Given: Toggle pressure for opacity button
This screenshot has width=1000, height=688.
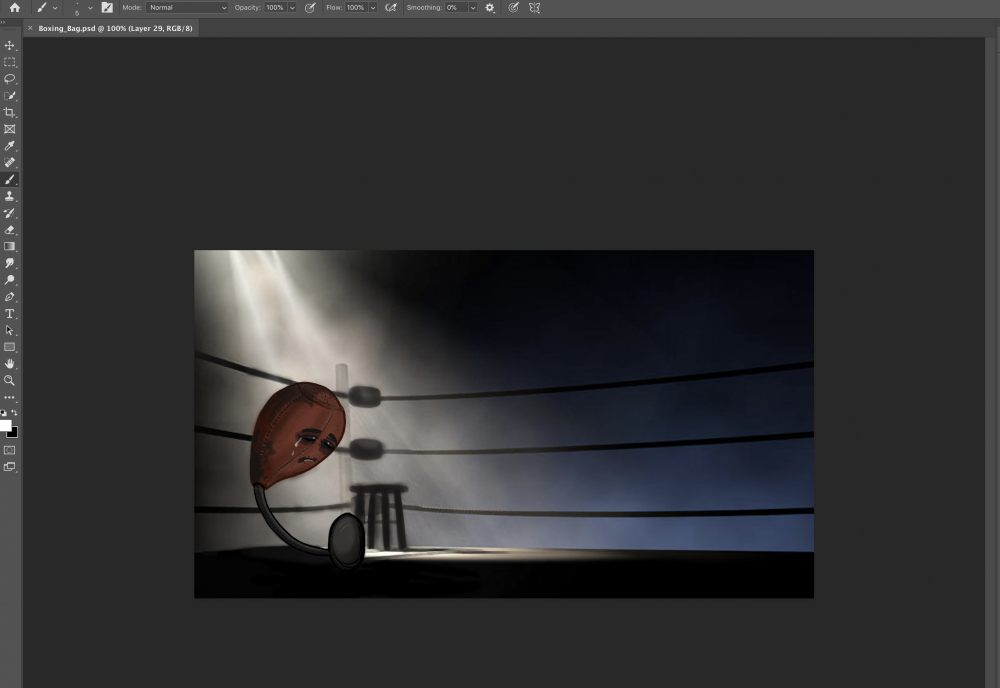Looking at the screenshot, I should click(x=310, y=7).
